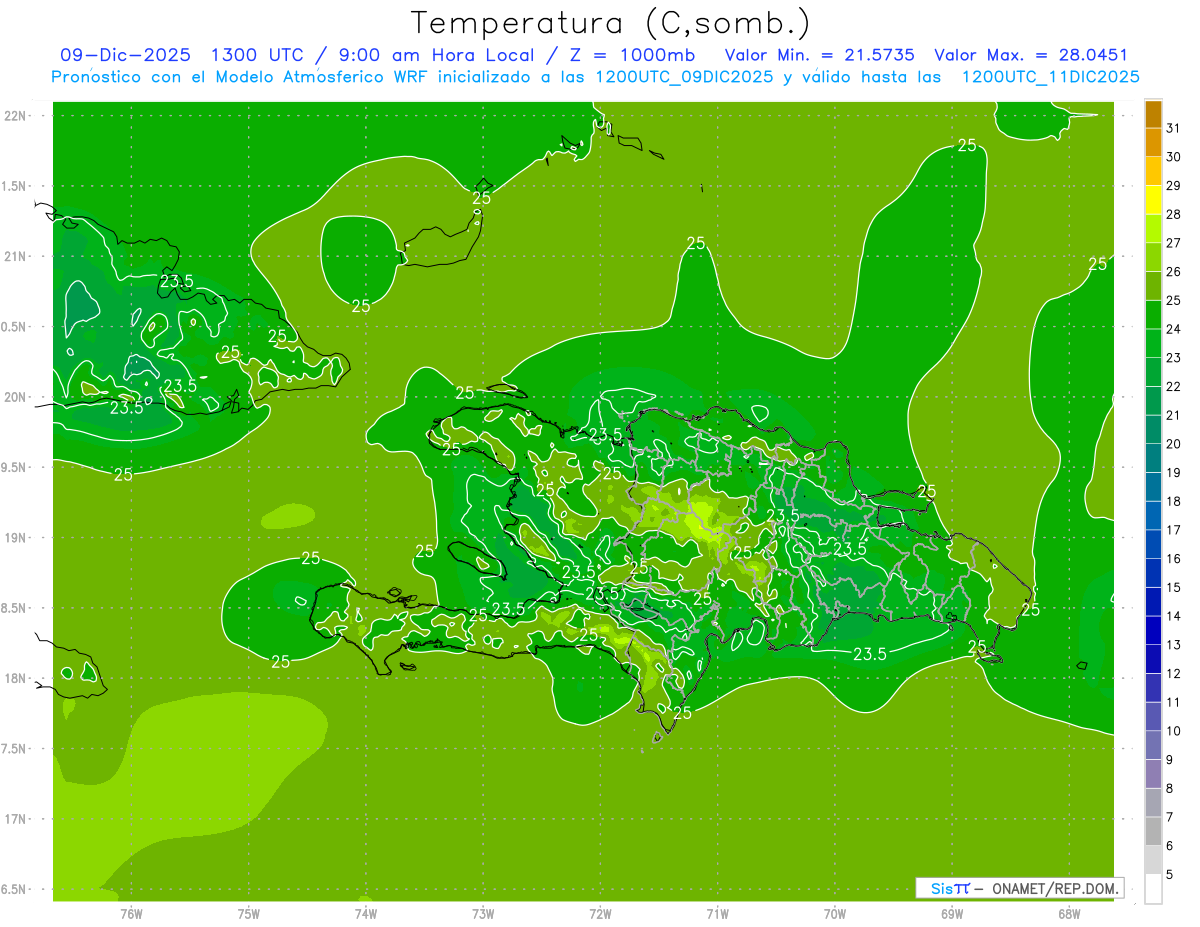Click gray swatch between 6 and 7

(x=1153, y=832)
